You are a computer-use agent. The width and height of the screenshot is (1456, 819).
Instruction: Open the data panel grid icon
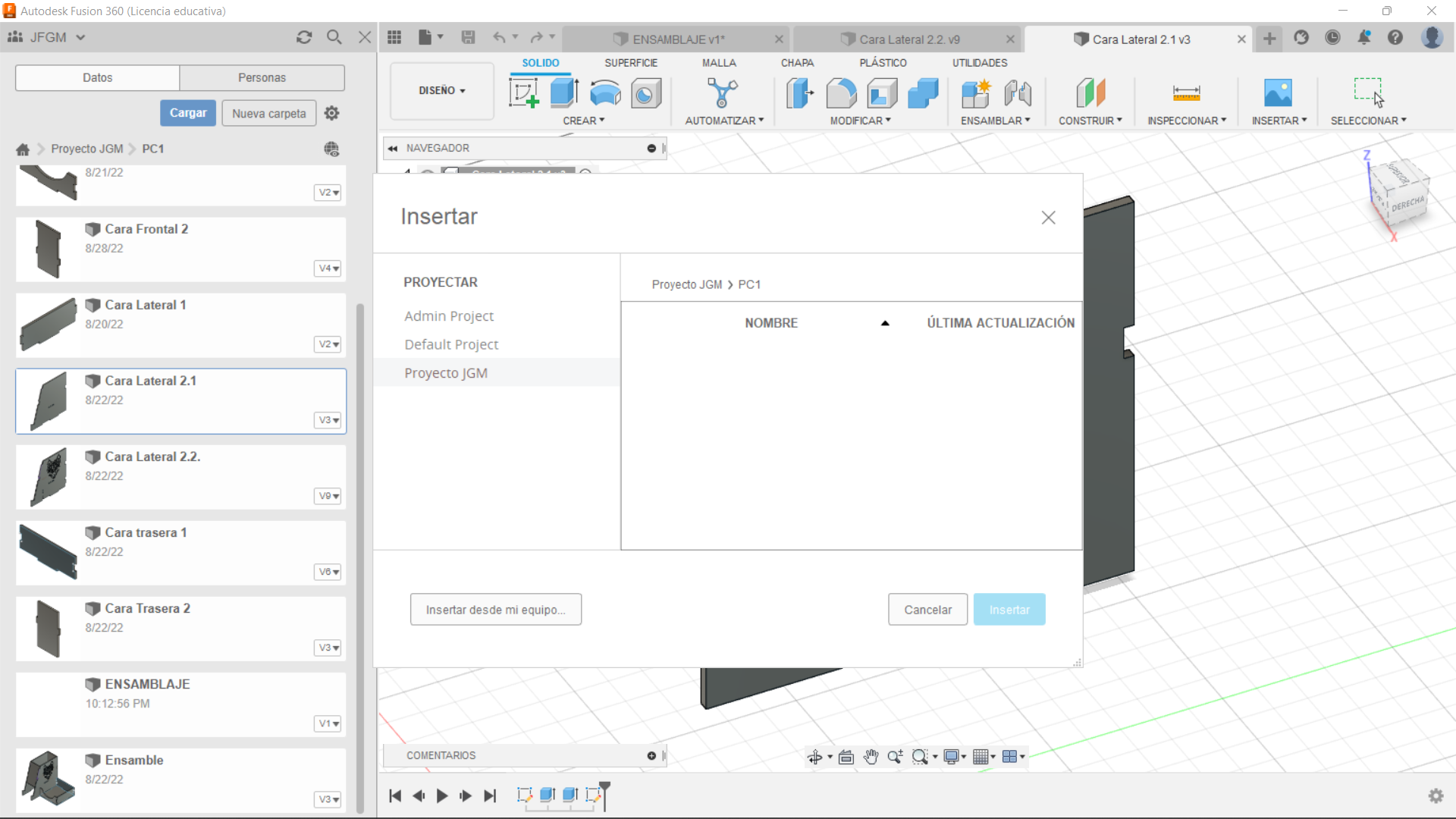click(x=394, y=37)
